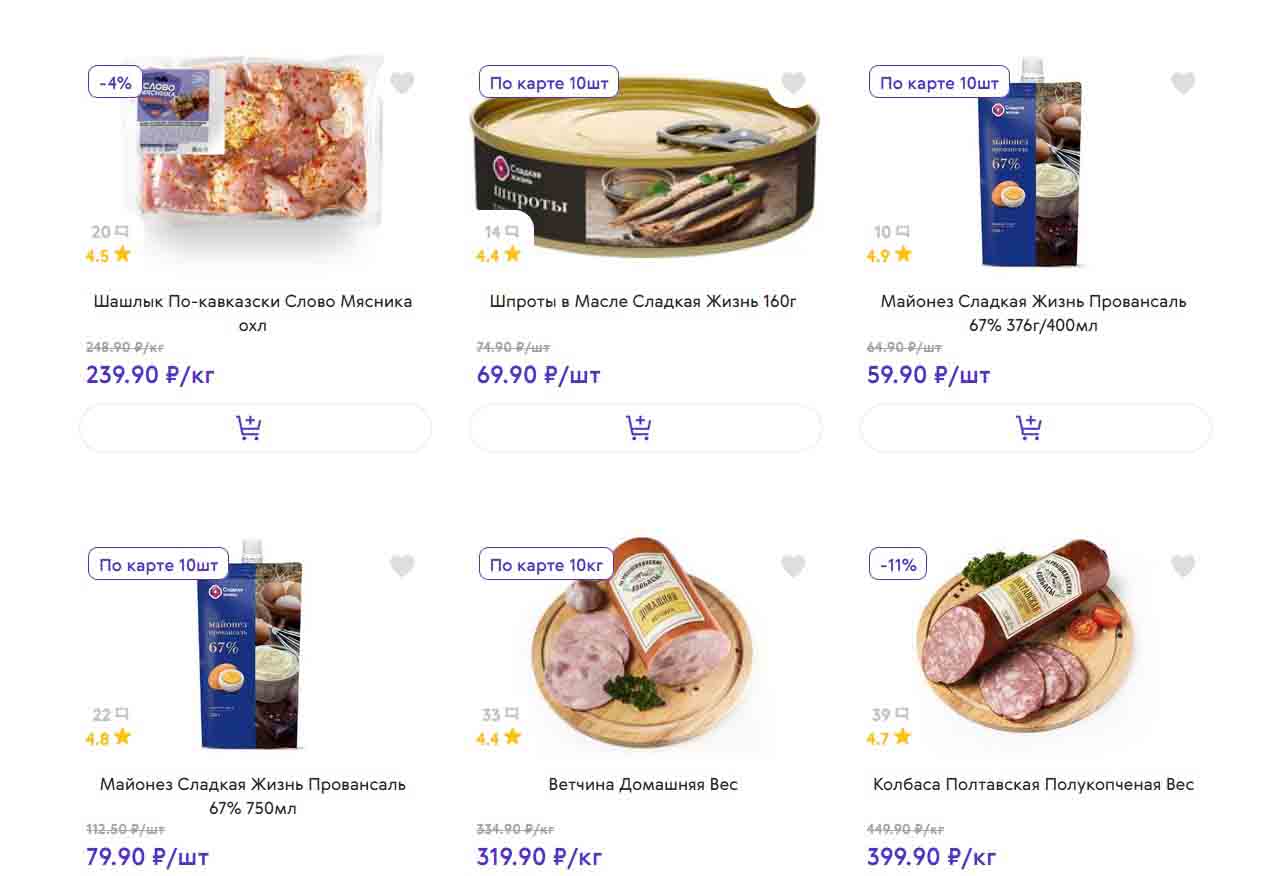The width and height of the screenshot is (1270, 876).
Task: Favorite the Майонез 376г/400мл product
Action: point(1183,83)
